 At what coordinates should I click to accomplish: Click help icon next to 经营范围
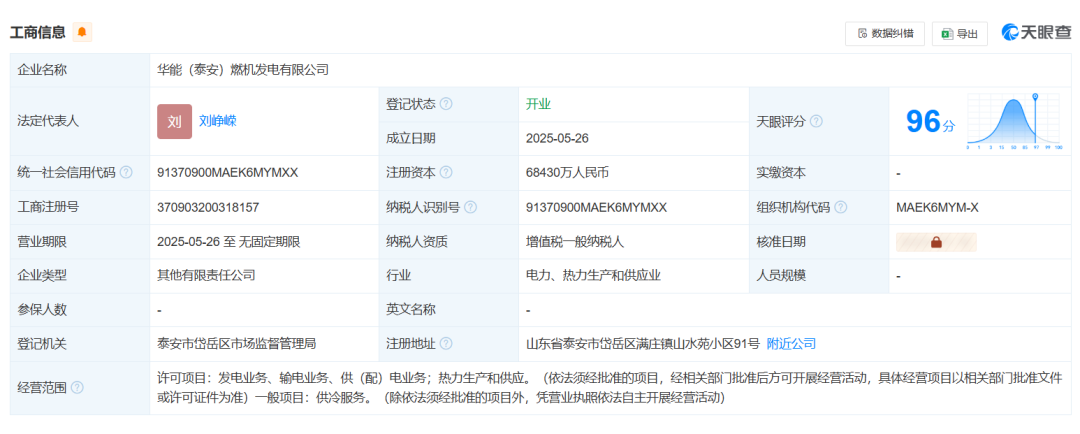(x=77, y=388)
